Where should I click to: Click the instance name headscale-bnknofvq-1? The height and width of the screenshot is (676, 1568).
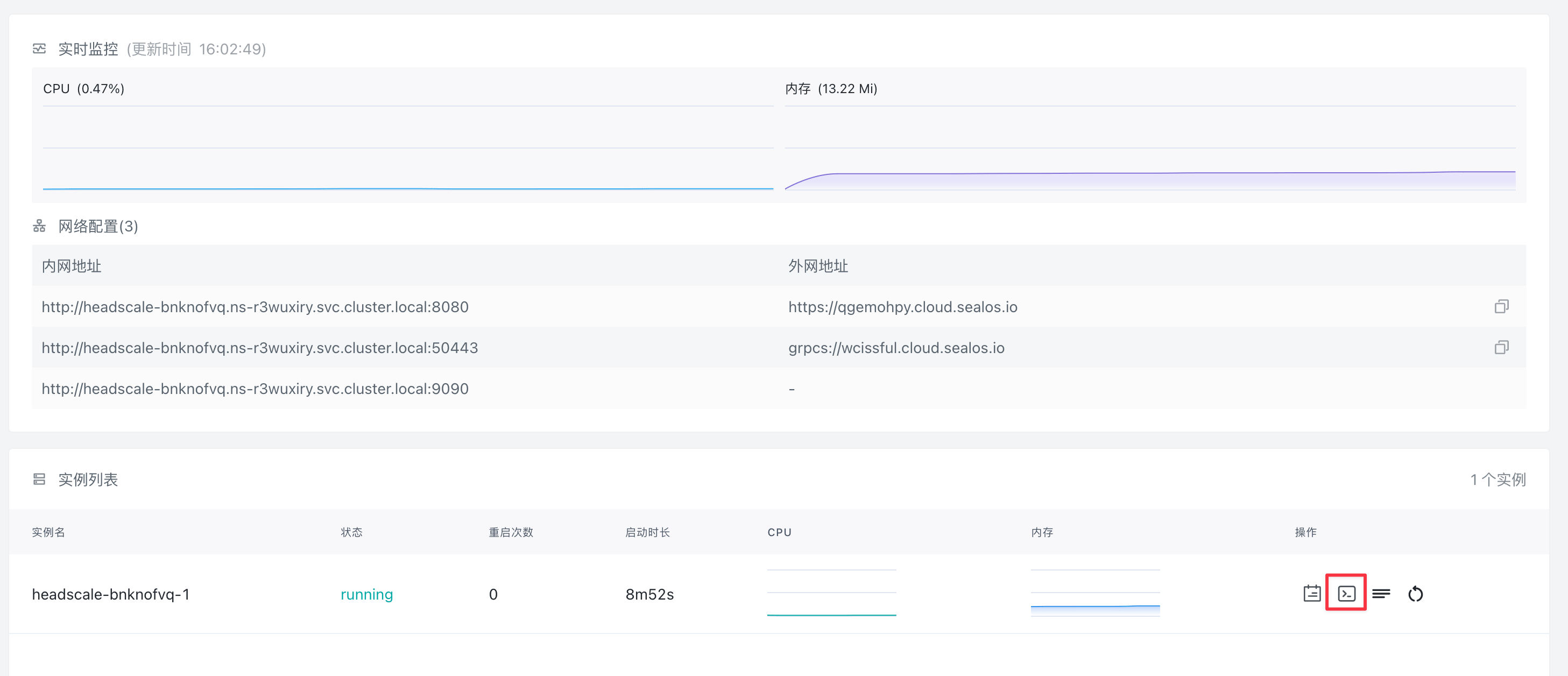pos(112,594)
